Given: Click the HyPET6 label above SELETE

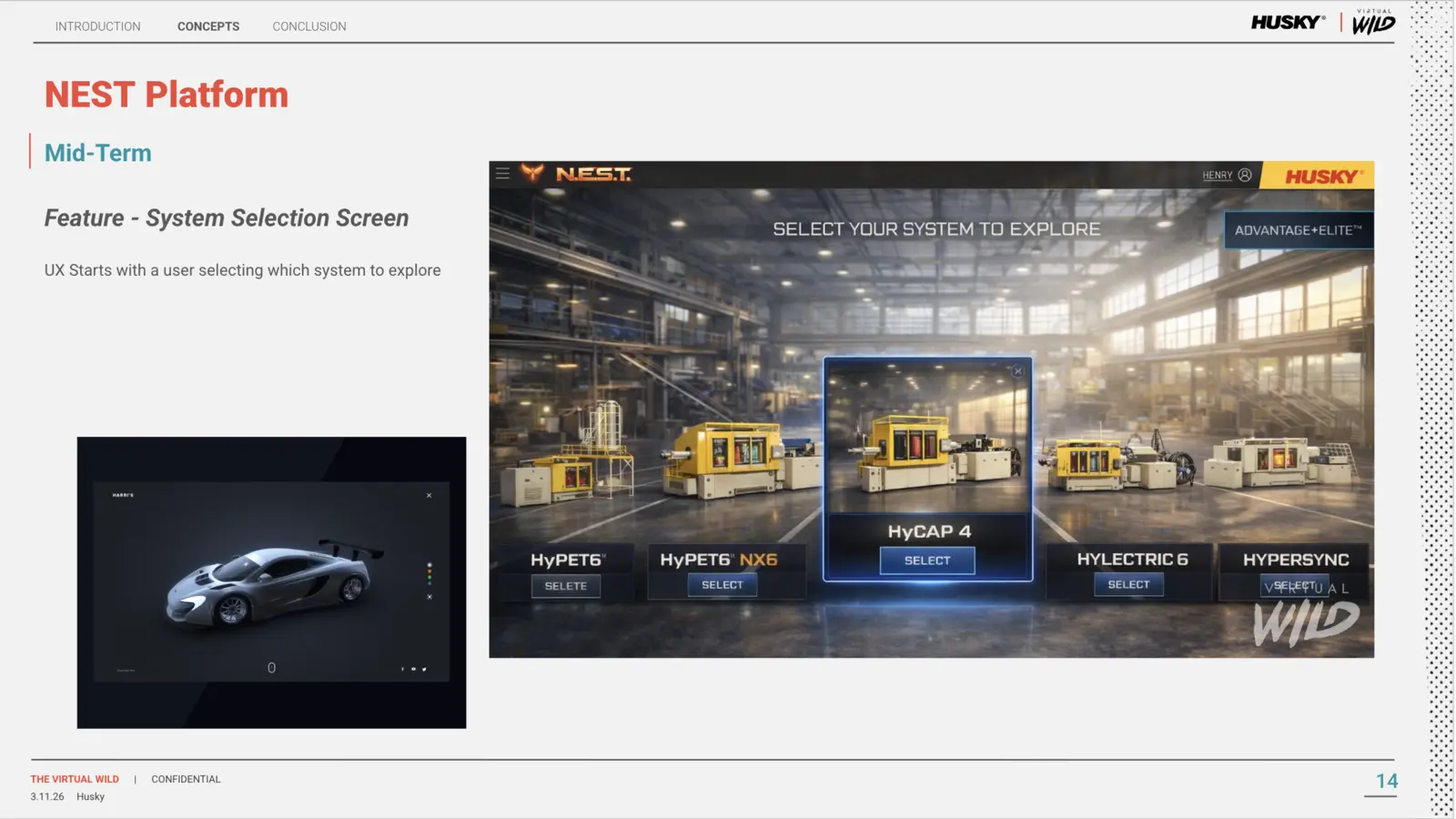Looking at the screenshot, I should click(x=568, y=560).
